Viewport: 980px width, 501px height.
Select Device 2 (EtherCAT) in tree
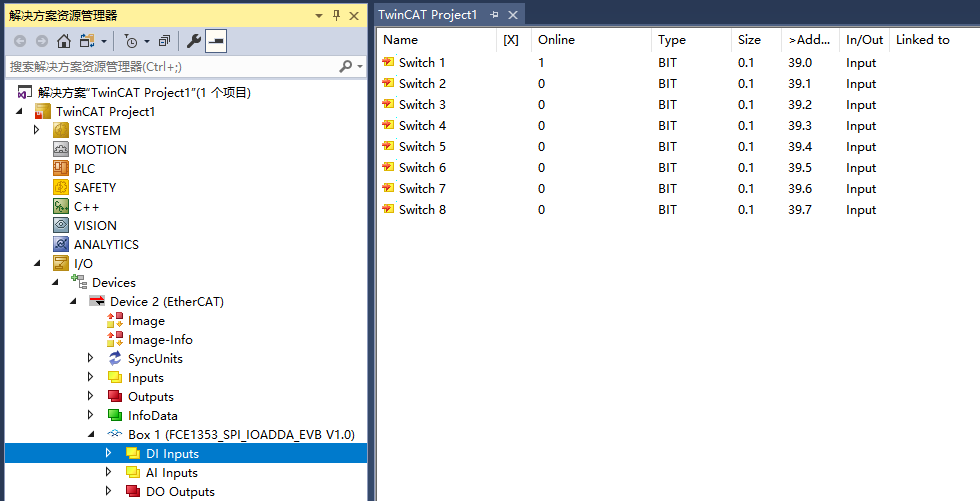tap(167, 302)
